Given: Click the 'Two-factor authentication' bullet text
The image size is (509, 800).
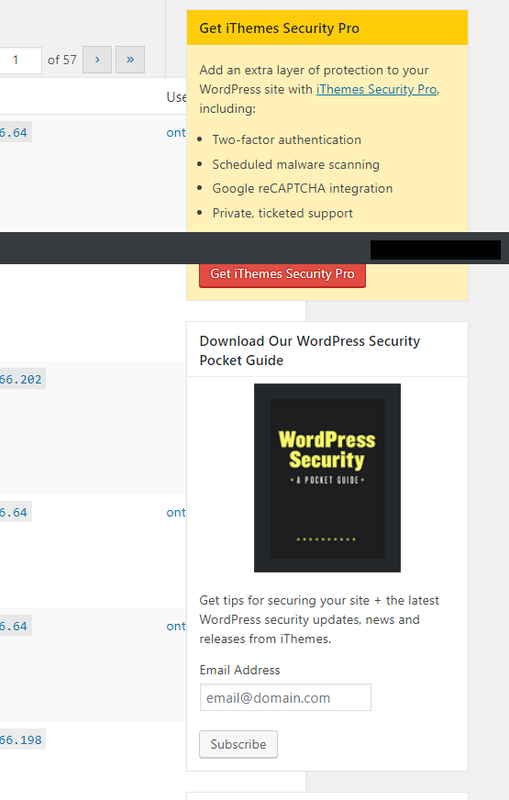Looking at the screenshot, I should [x=287, y=140].
